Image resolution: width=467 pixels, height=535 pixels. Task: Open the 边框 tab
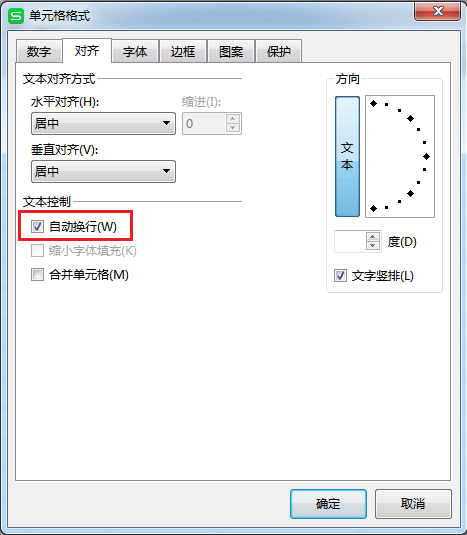click(x=183, y=51)
